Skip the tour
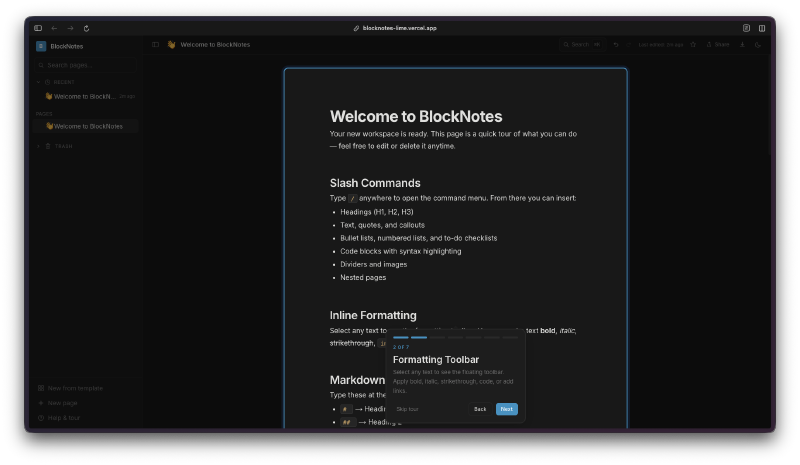The image size is (800, 465). point(407,409)
